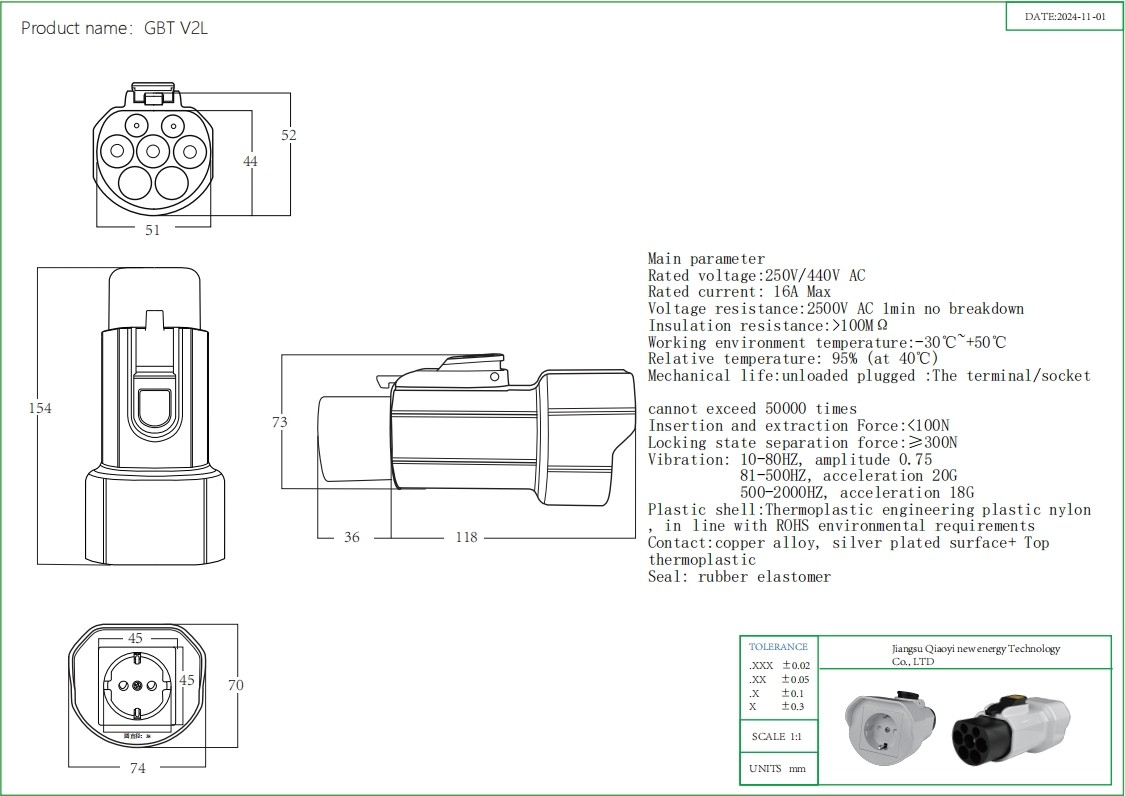Click the top connector face view drawing
The height and width of the screenshot is (796, 1125).
(x=152, y=152)
